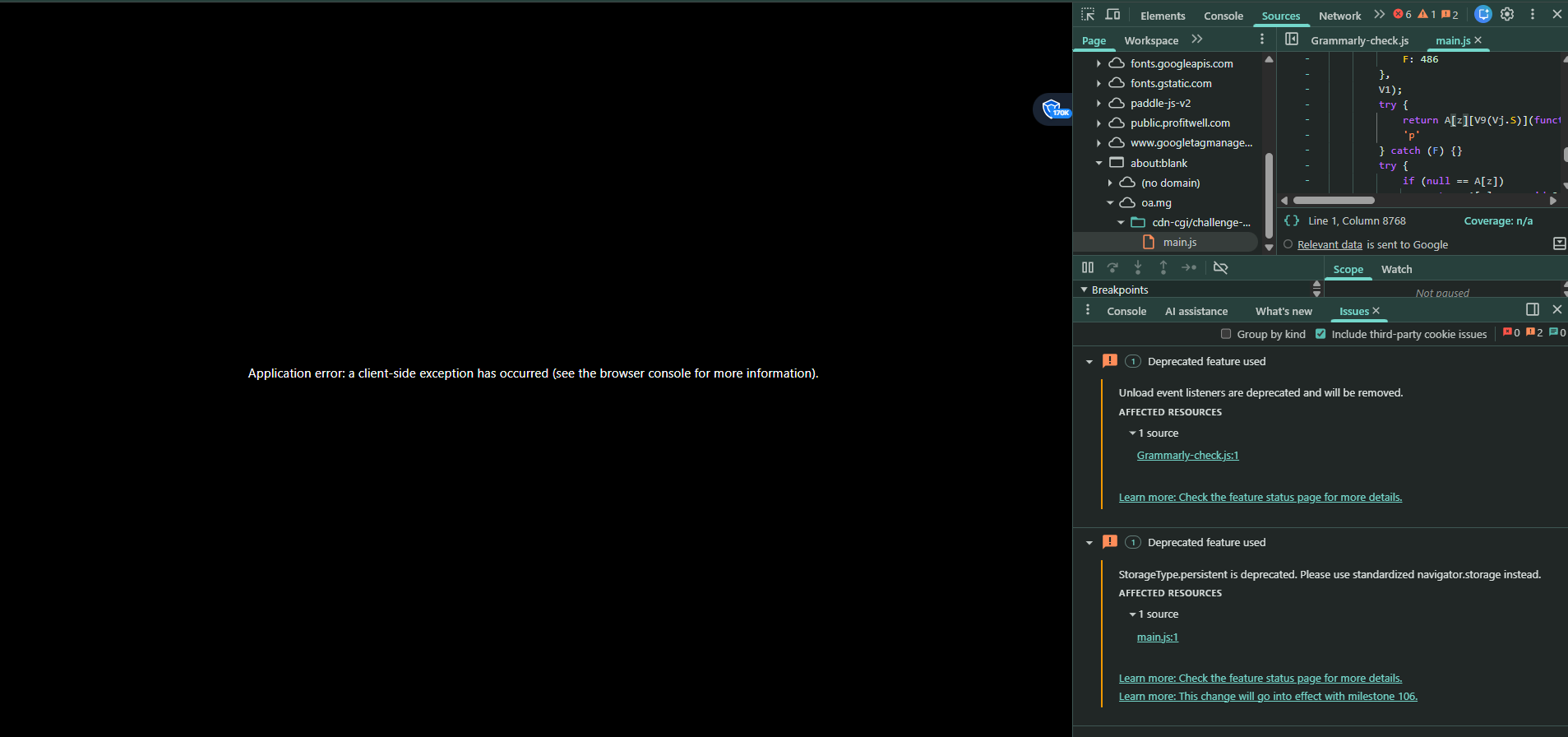1568x737 pixels.
Task: Open the coverage drawer icon beside Google notice
Action: tap(1559, 243)
